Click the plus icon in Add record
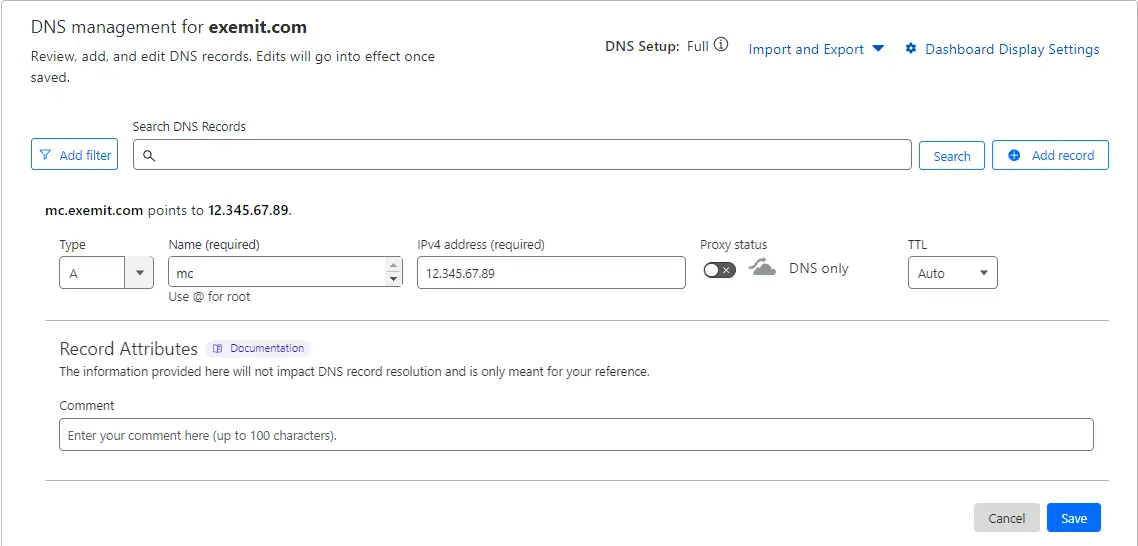The width and height of the screenshot is (1138, 546). (1015, 155)
